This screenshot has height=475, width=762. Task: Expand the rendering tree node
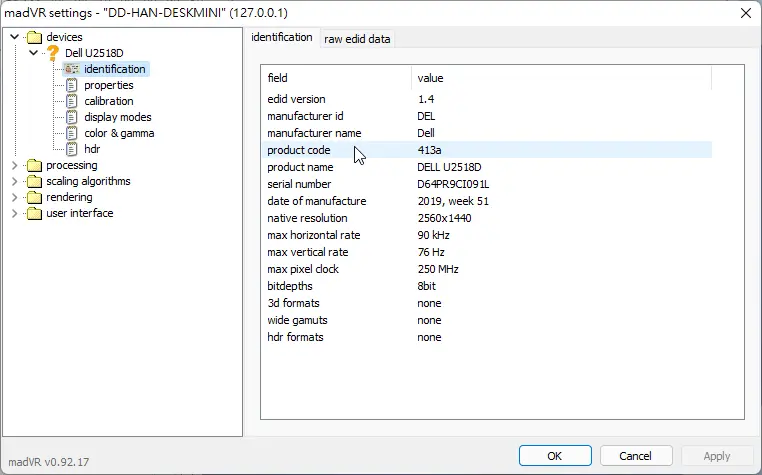coord(14,197)
